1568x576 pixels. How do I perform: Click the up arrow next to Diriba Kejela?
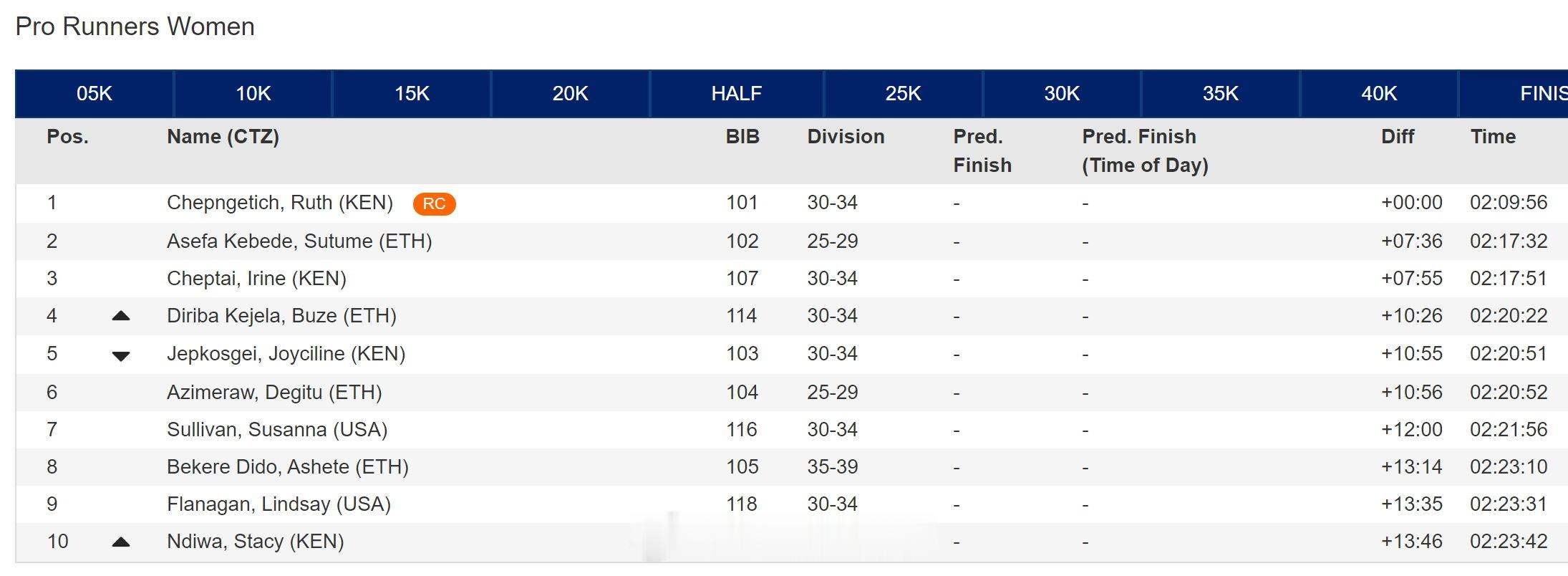coord(121,315)
